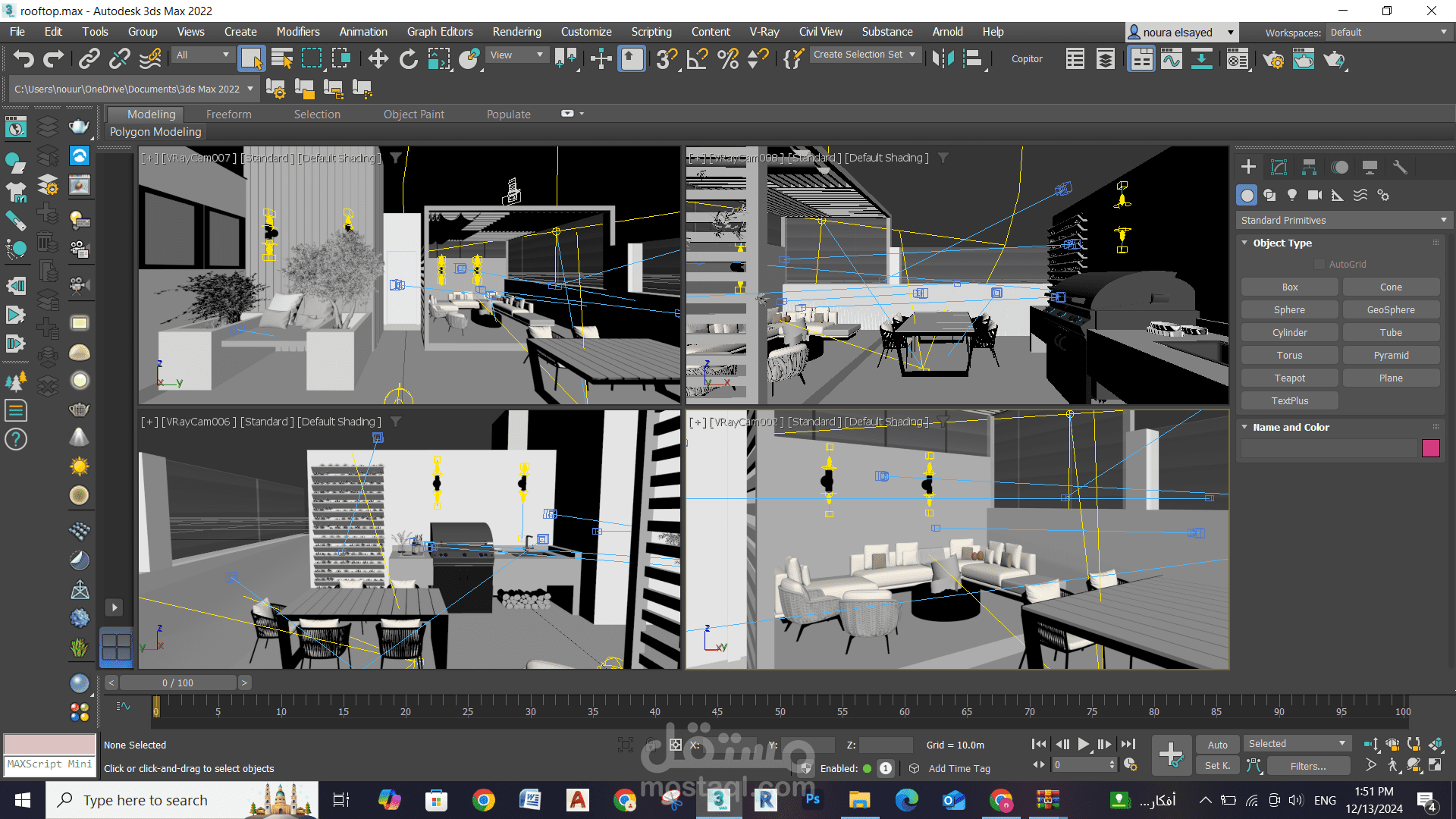Click the Undo arrow icon

tap(24, 59)
